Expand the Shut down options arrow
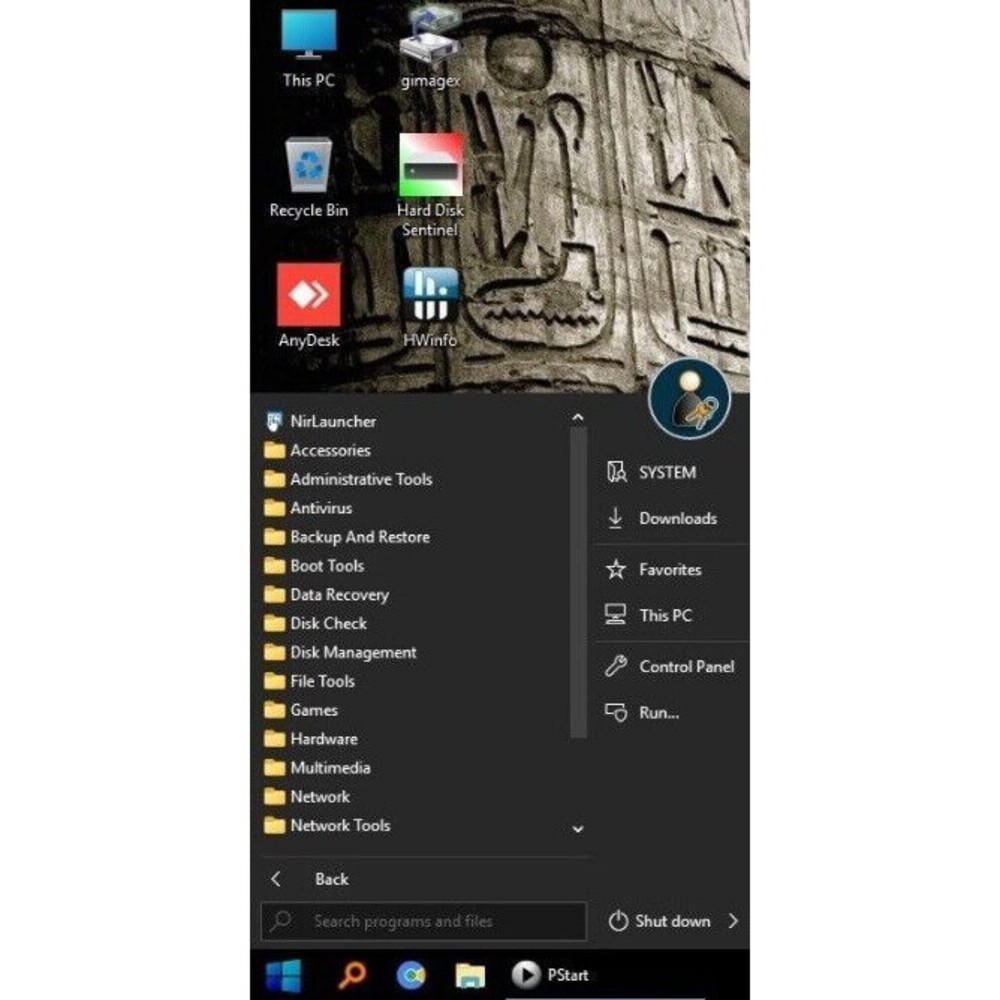1000x1000 pixels. pyautogui.click(x=733, y=921)
